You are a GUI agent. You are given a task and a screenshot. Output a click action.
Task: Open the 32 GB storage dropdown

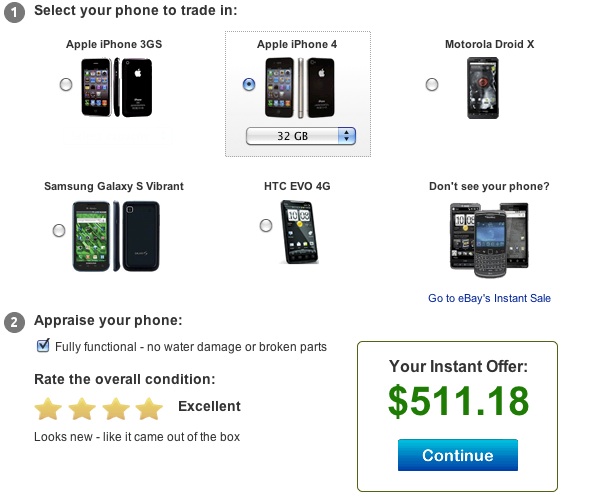pyautogui.click(x=302, y=136)
